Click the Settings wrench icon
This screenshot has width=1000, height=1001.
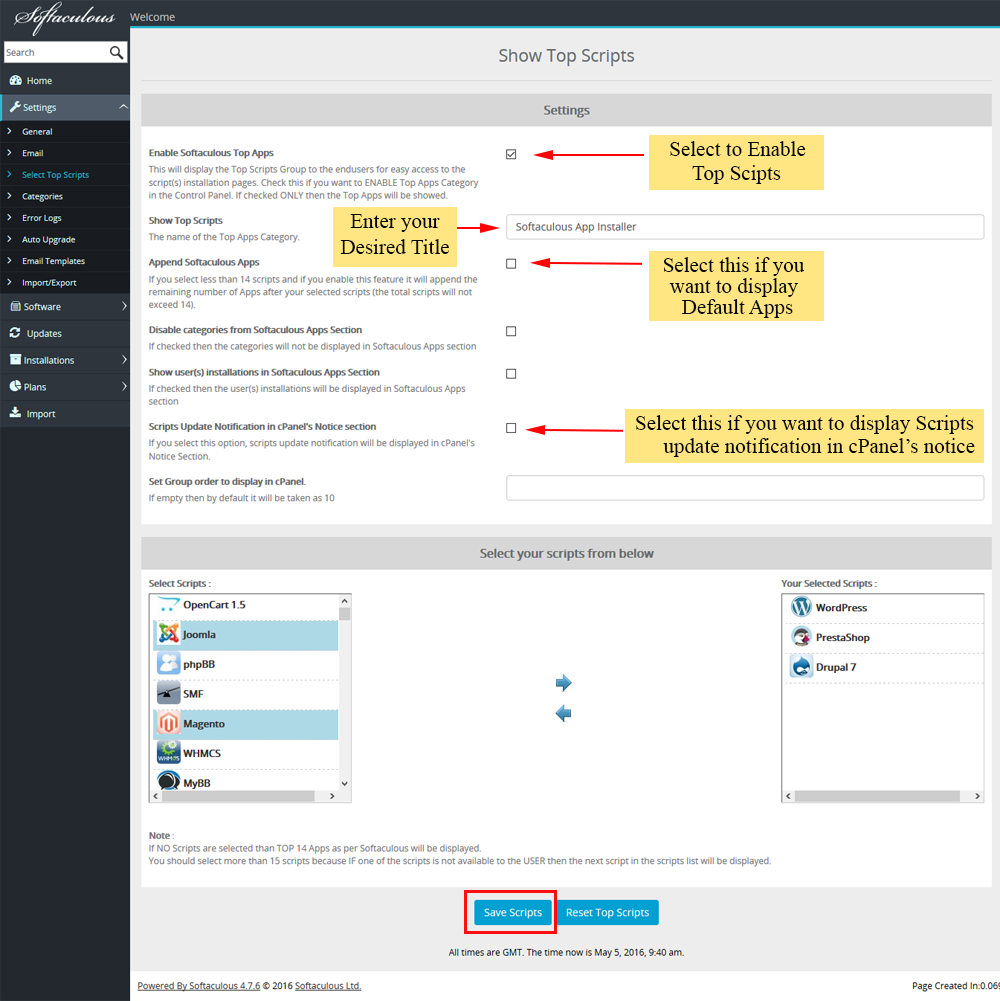click(x=15, y=107)
